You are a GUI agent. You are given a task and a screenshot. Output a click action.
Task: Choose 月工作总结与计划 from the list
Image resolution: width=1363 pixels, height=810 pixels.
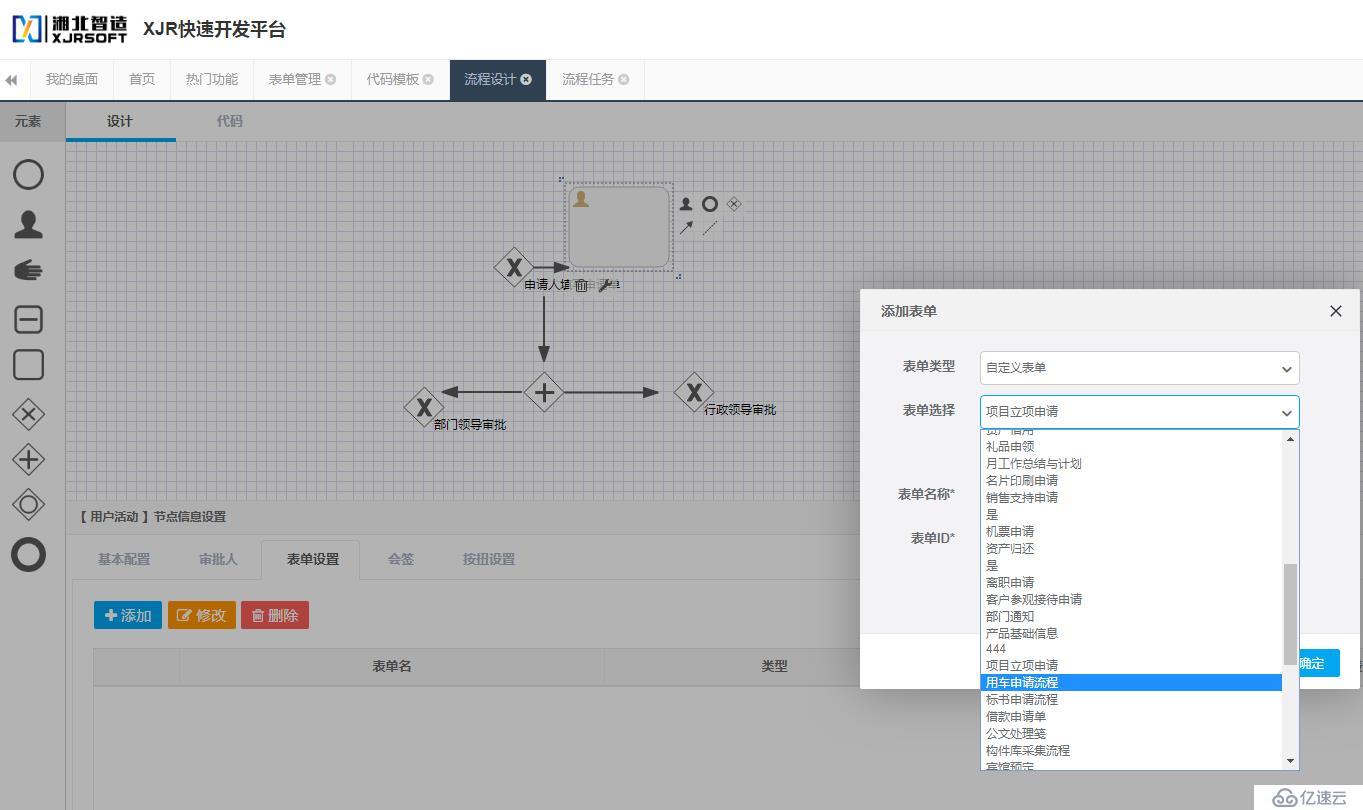tap(1131, 464)
